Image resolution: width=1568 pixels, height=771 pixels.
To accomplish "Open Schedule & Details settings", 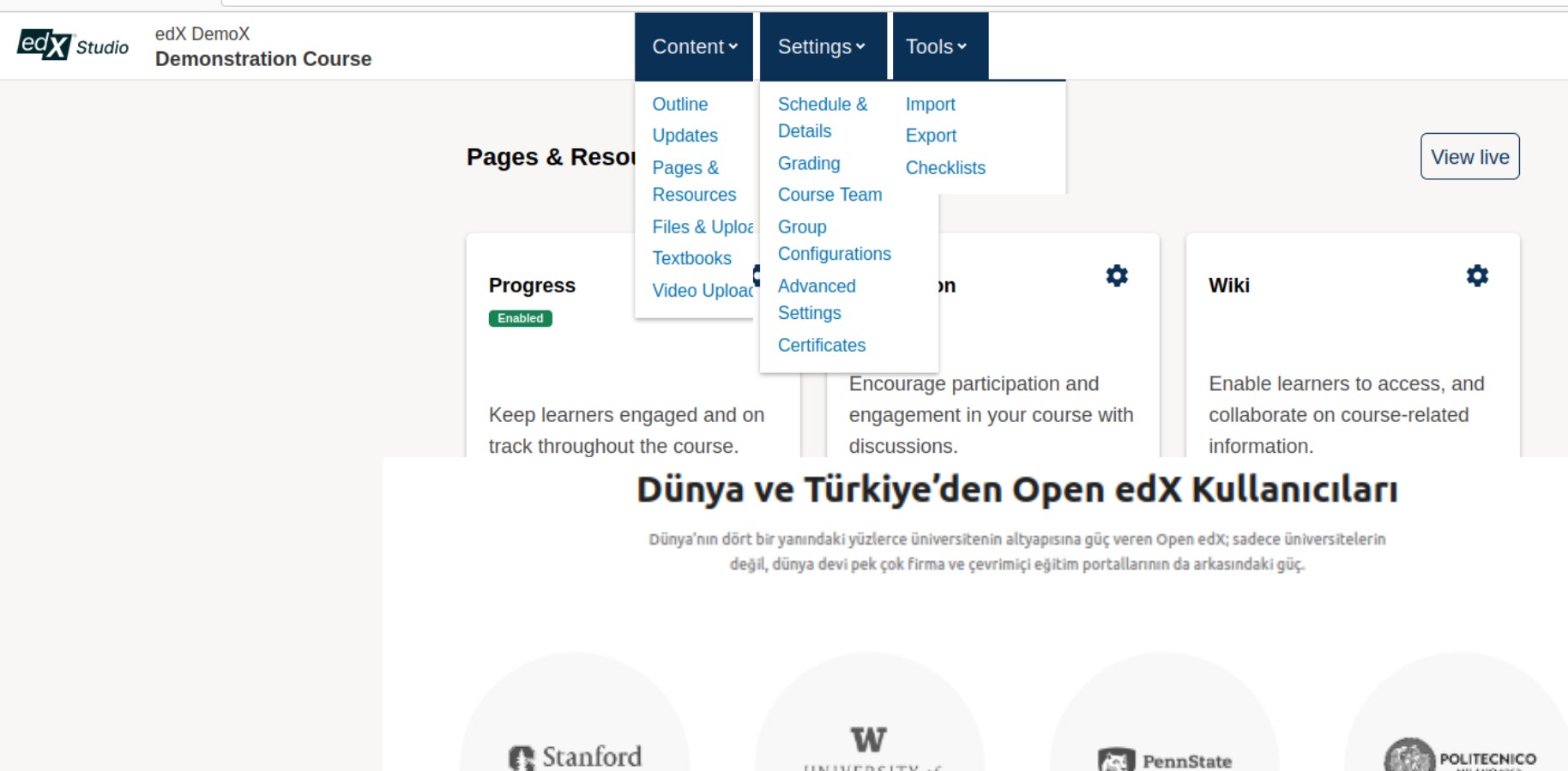I will (823, 117).
